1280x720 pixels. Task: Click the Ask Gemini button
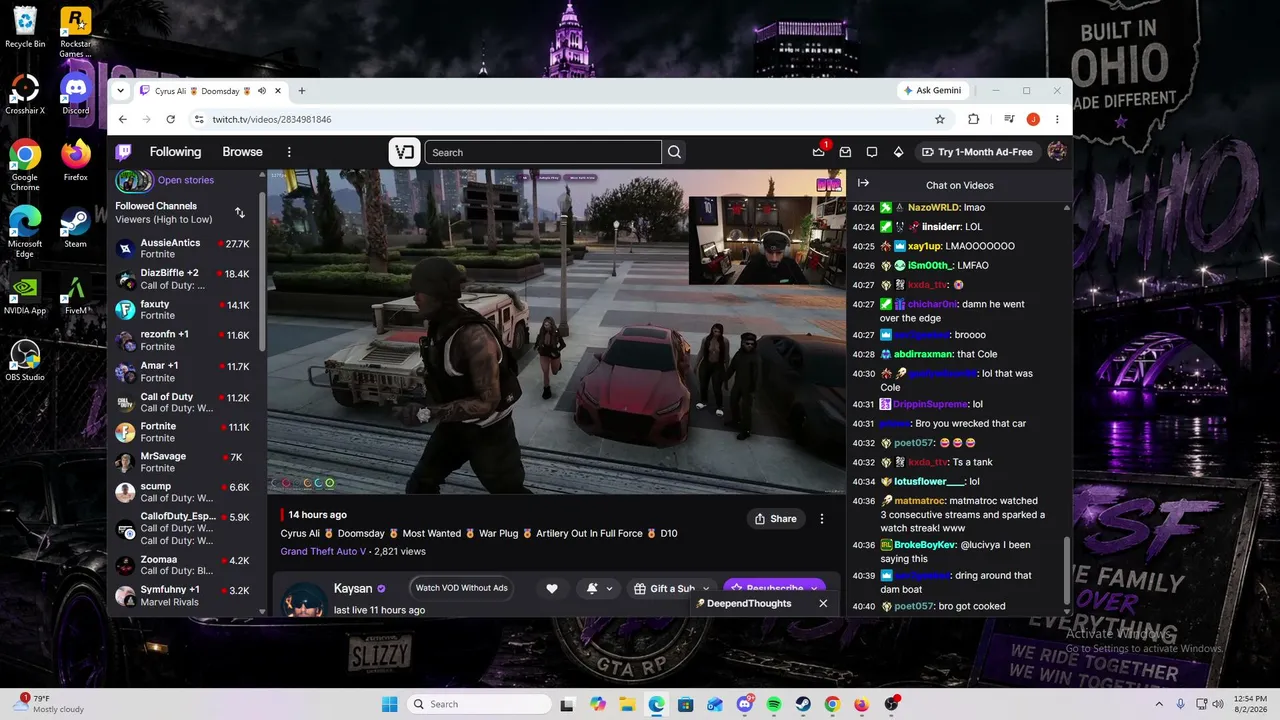coord(932,90)
